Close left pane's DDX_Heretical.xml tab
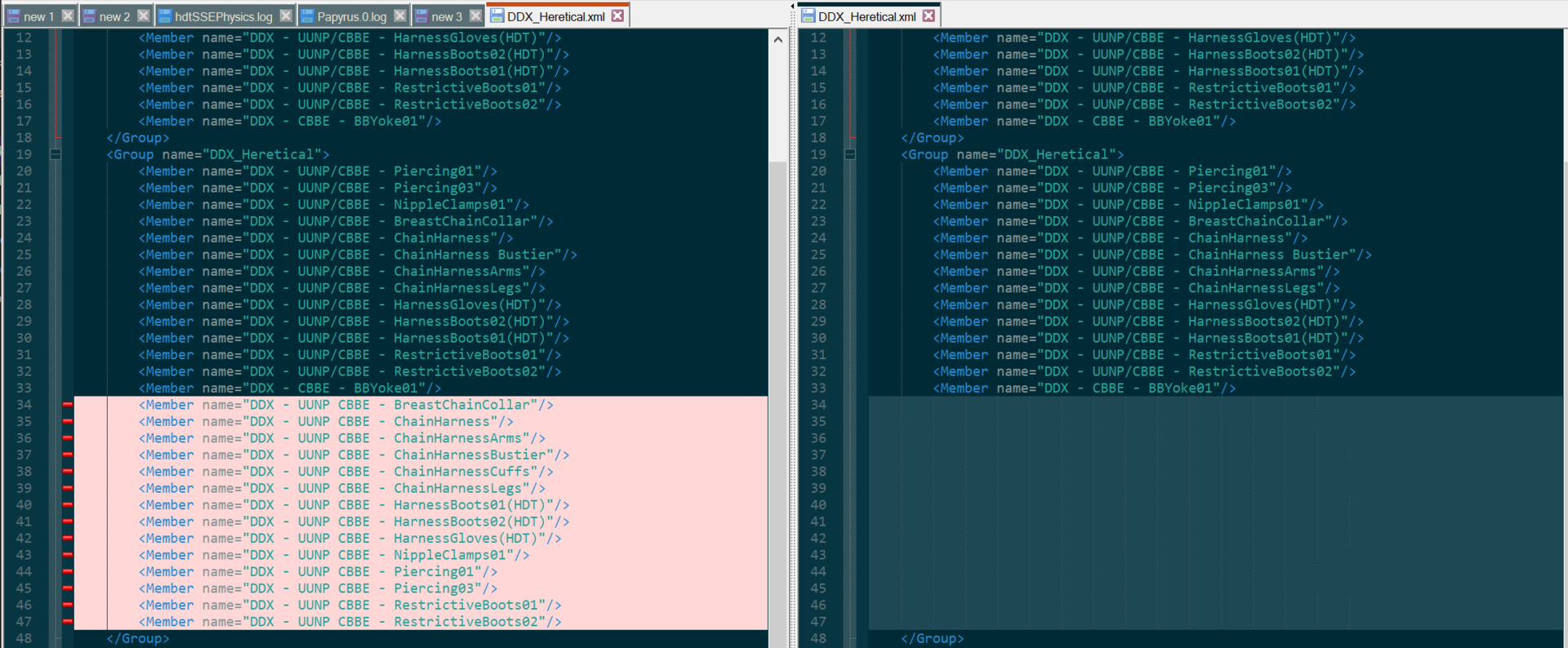The height and width of the screenshot is (648, 1568). [x=618, y=16]
